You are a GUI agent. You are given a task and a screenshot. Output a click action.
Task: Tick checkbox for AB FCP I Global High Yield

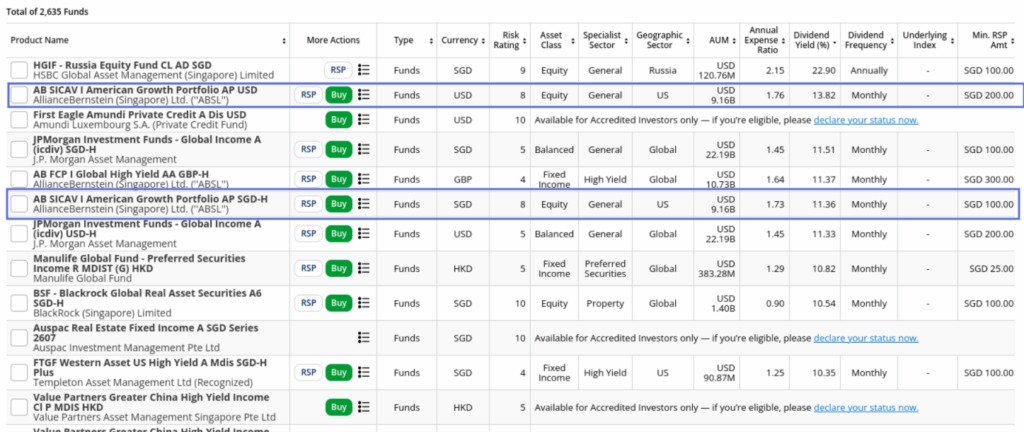(20, 179)
